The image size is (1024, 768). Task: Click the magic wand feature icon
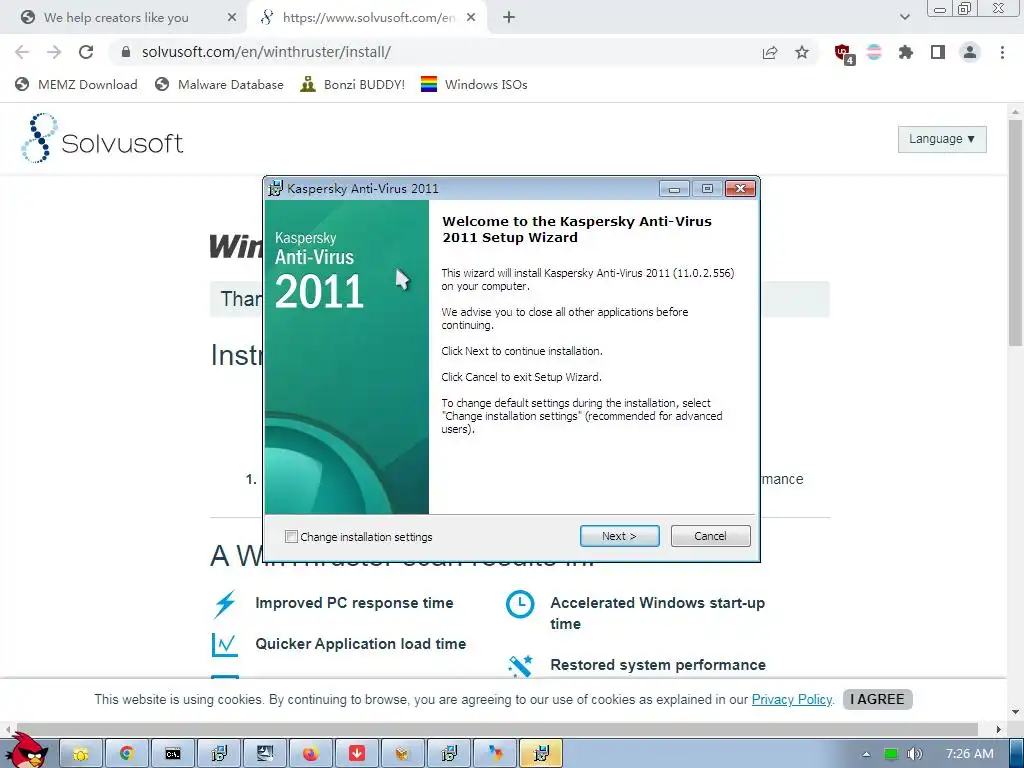(x=520, y=666)
